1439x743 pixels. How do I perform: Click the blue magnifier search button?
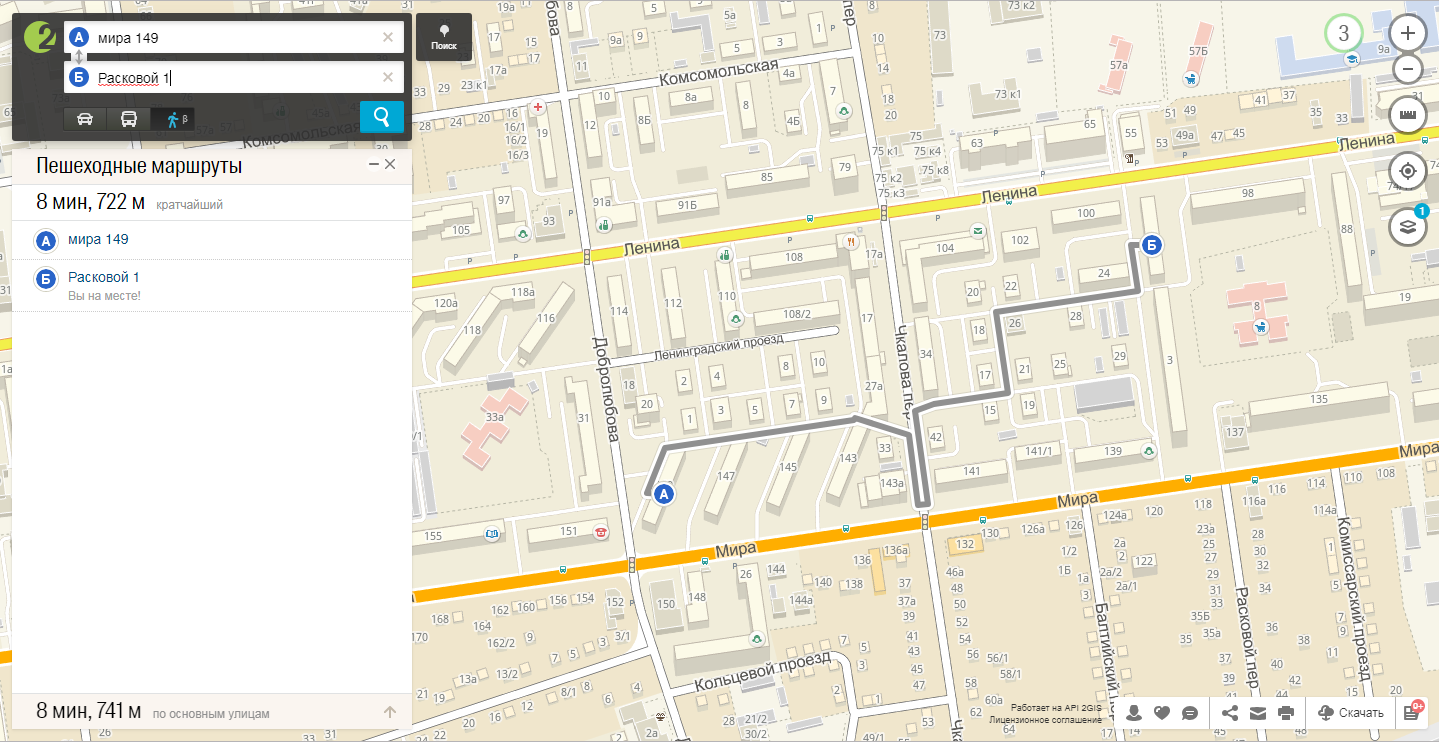coord(382,117)
